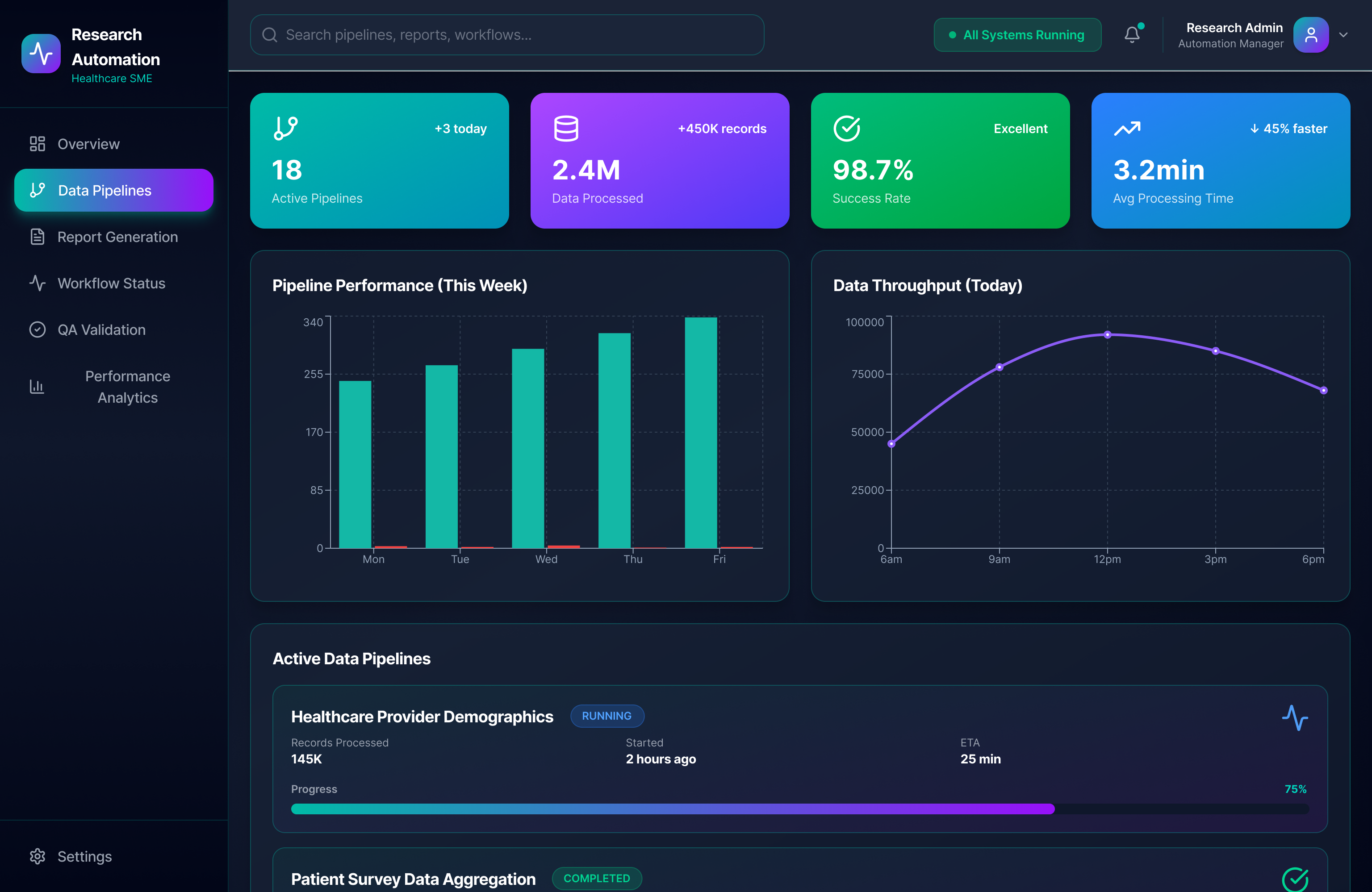Select the Research Automation logo icon
This screenshot has width=1372, height=892.
click(x=40, y=53)
